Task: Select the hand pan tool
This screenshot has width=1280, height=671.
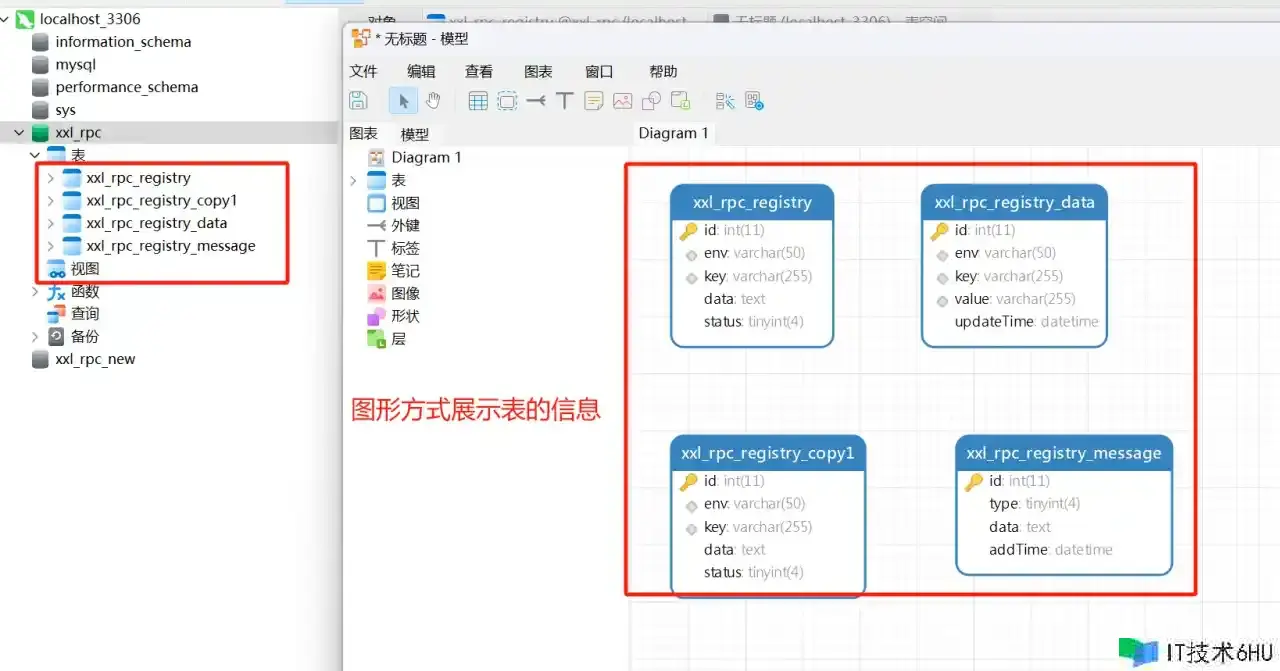Action: click(x=433, y=101)
